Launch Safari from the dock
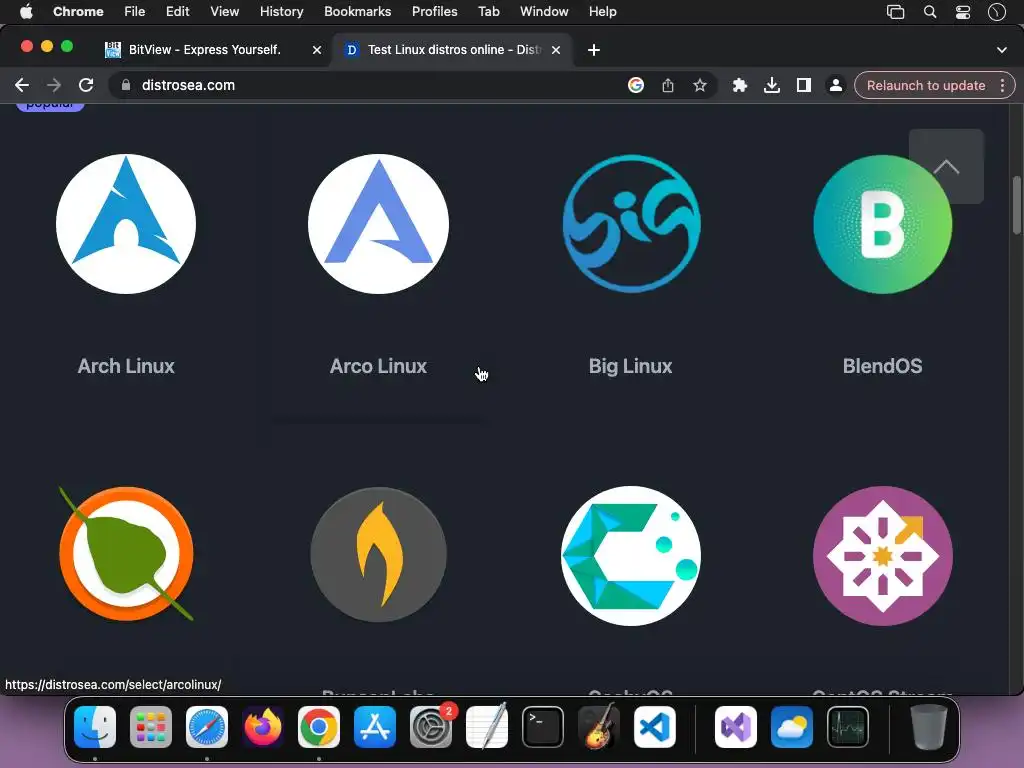The image size is (1024, 768). tap(207, 727)
